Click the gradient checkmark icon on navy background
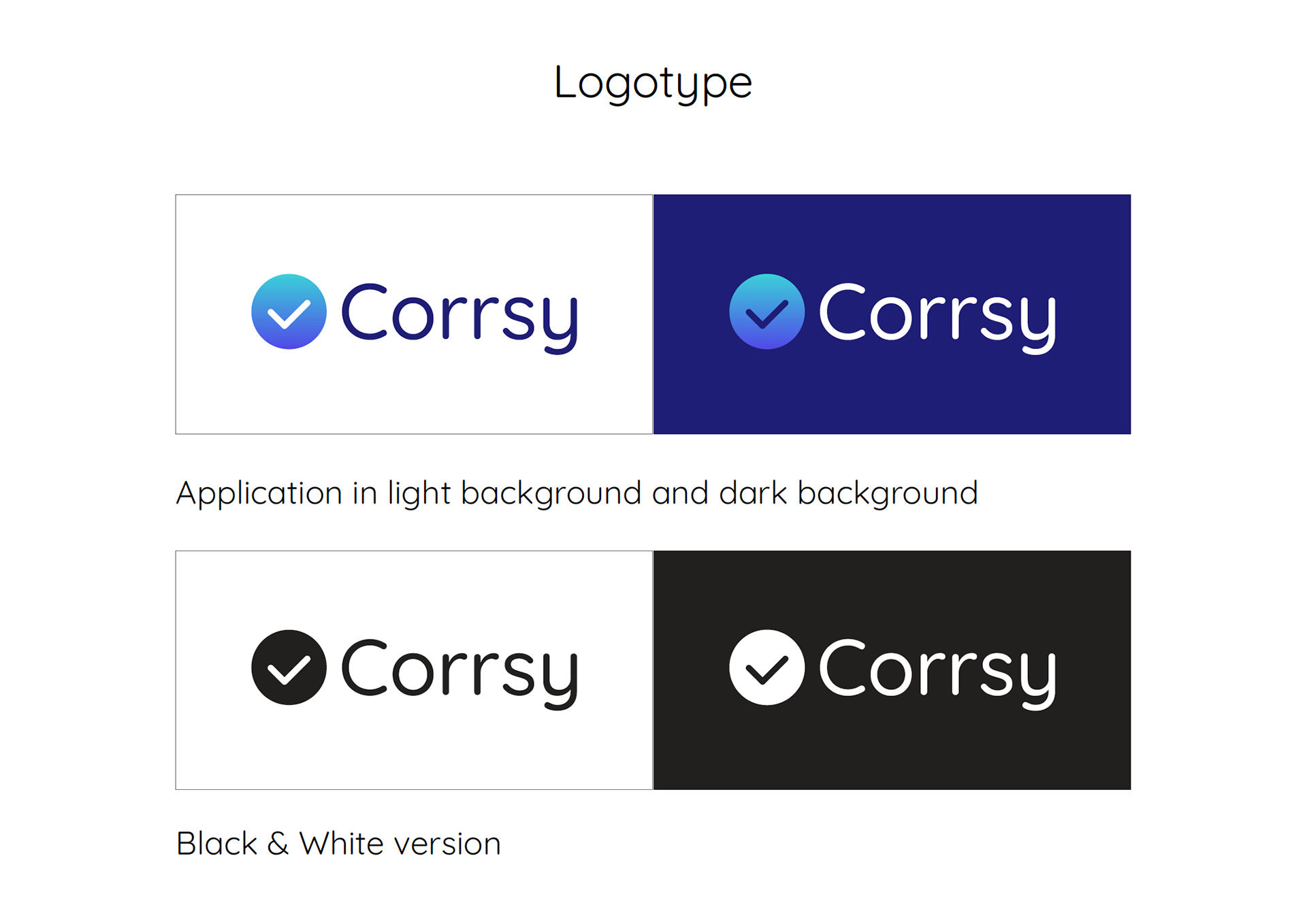Screen dimensions: 1307x924 pyautogui.click(x=767, y=312)
